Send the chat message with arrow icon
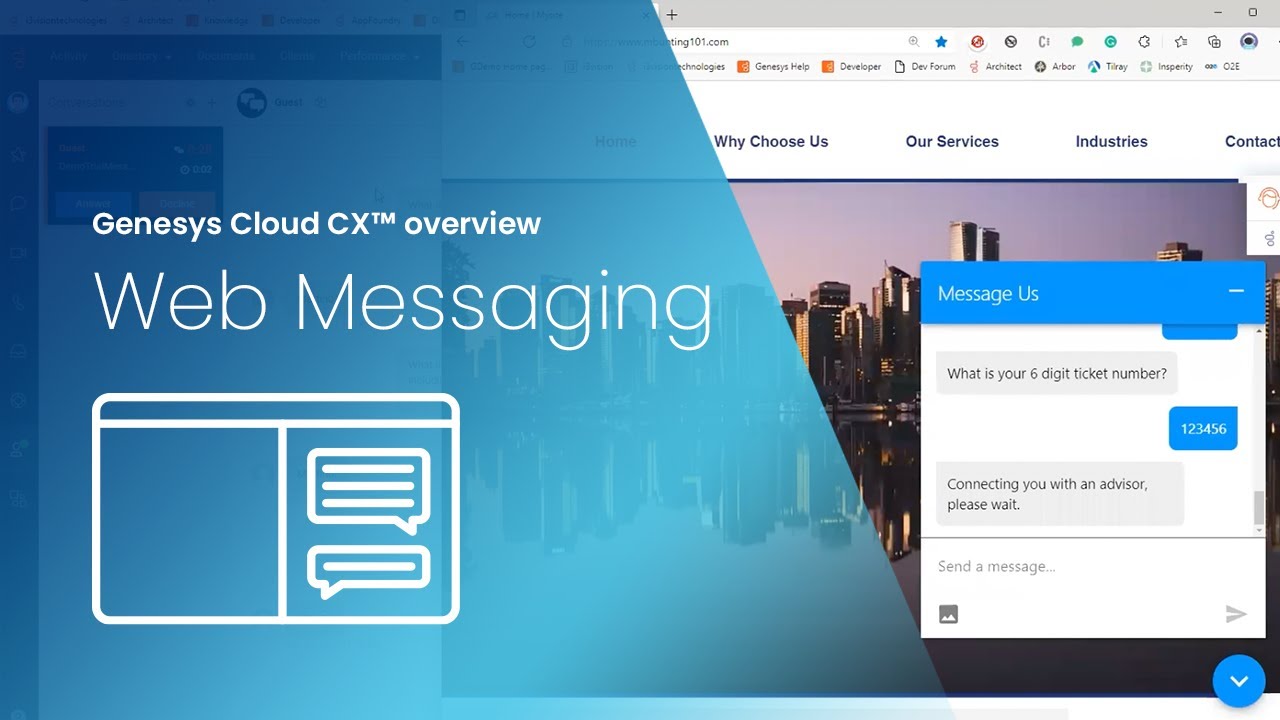This screenshot has width=1280, height=720. click(x=1236, y=614)
